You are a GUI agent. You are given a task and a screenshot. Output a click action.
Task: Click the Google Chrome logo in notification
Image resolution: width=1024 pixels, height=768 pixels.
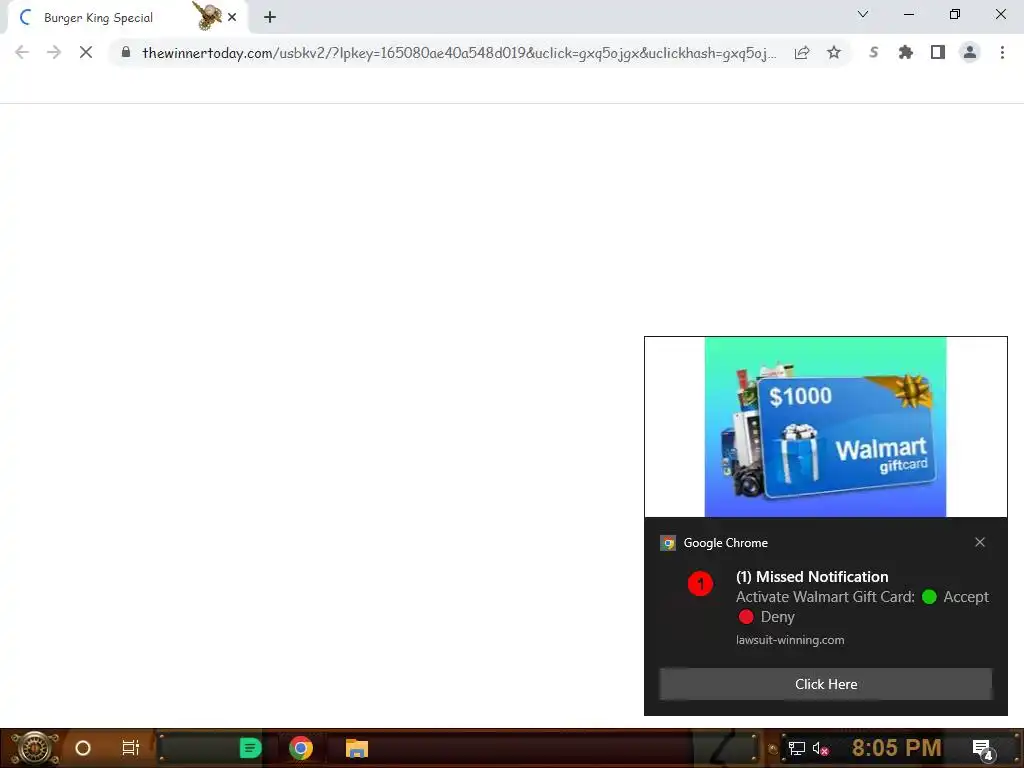click(x=667, y=543)
